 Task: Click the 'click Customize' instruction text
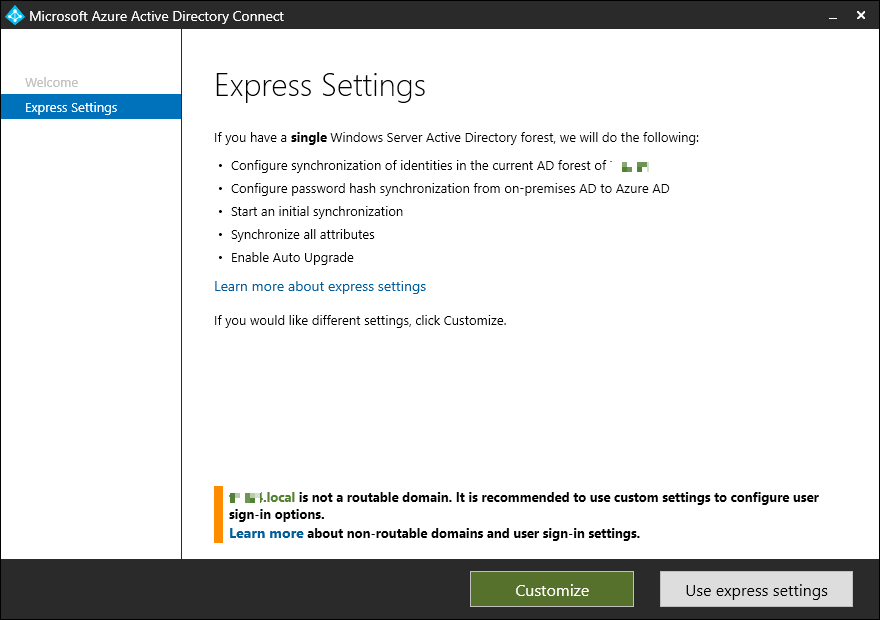pyautogui.click(x=360, y=321)
